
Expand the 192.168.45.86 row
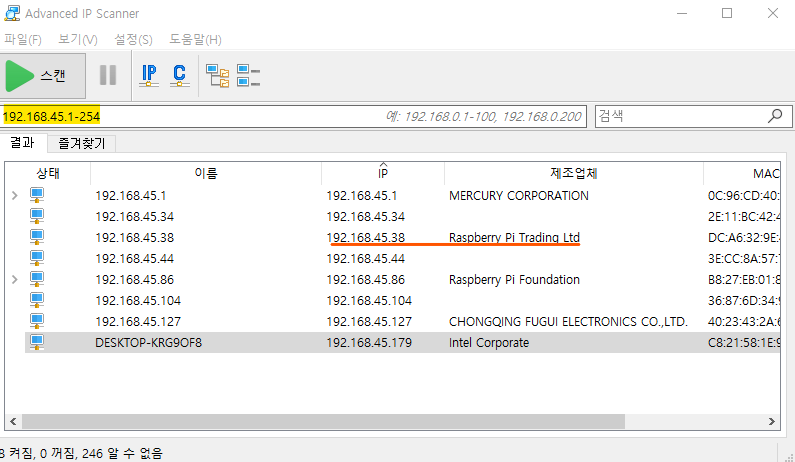click(x=15, y=279)
